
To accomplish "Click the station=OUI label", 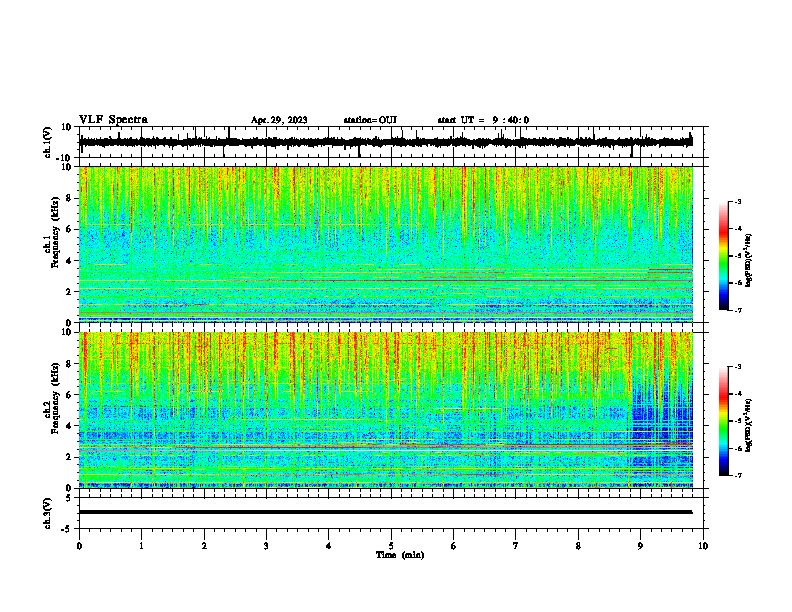I will pyautogui.click(x=370, y=120).
